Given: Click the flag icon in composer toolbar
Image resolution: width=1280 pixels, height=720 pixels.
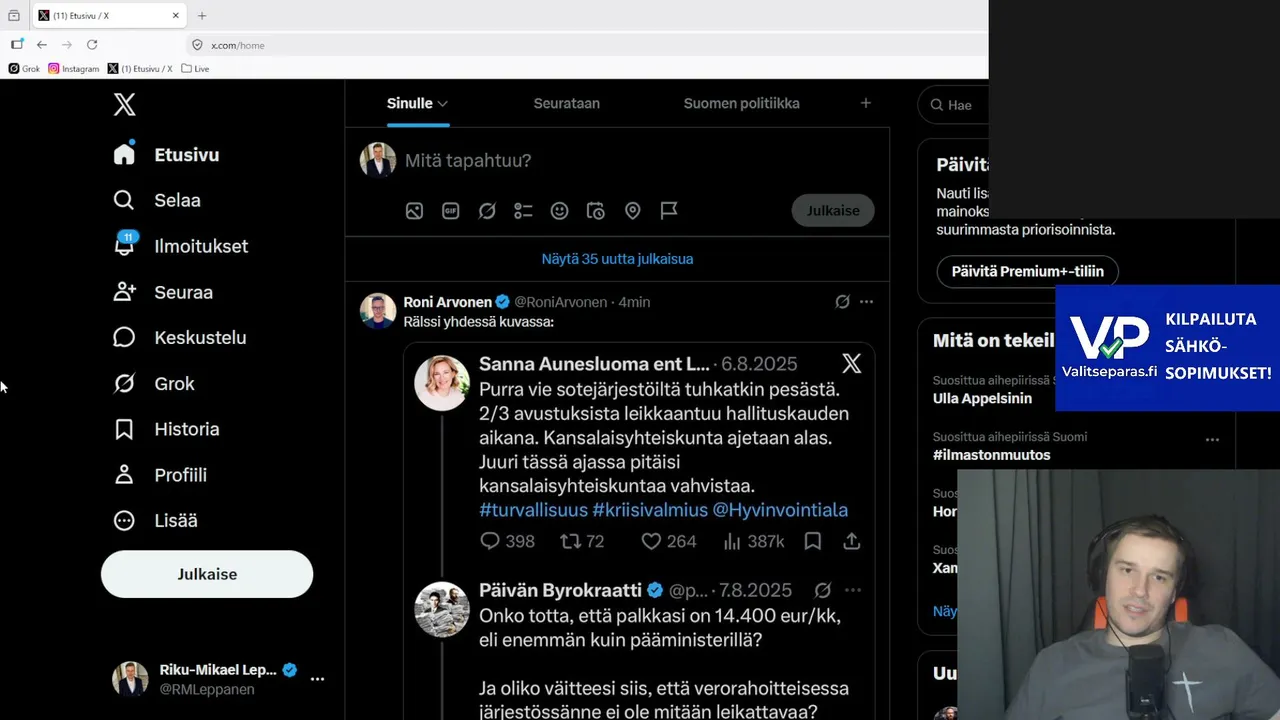Looking at the screenshot, I should pos(669,211).
